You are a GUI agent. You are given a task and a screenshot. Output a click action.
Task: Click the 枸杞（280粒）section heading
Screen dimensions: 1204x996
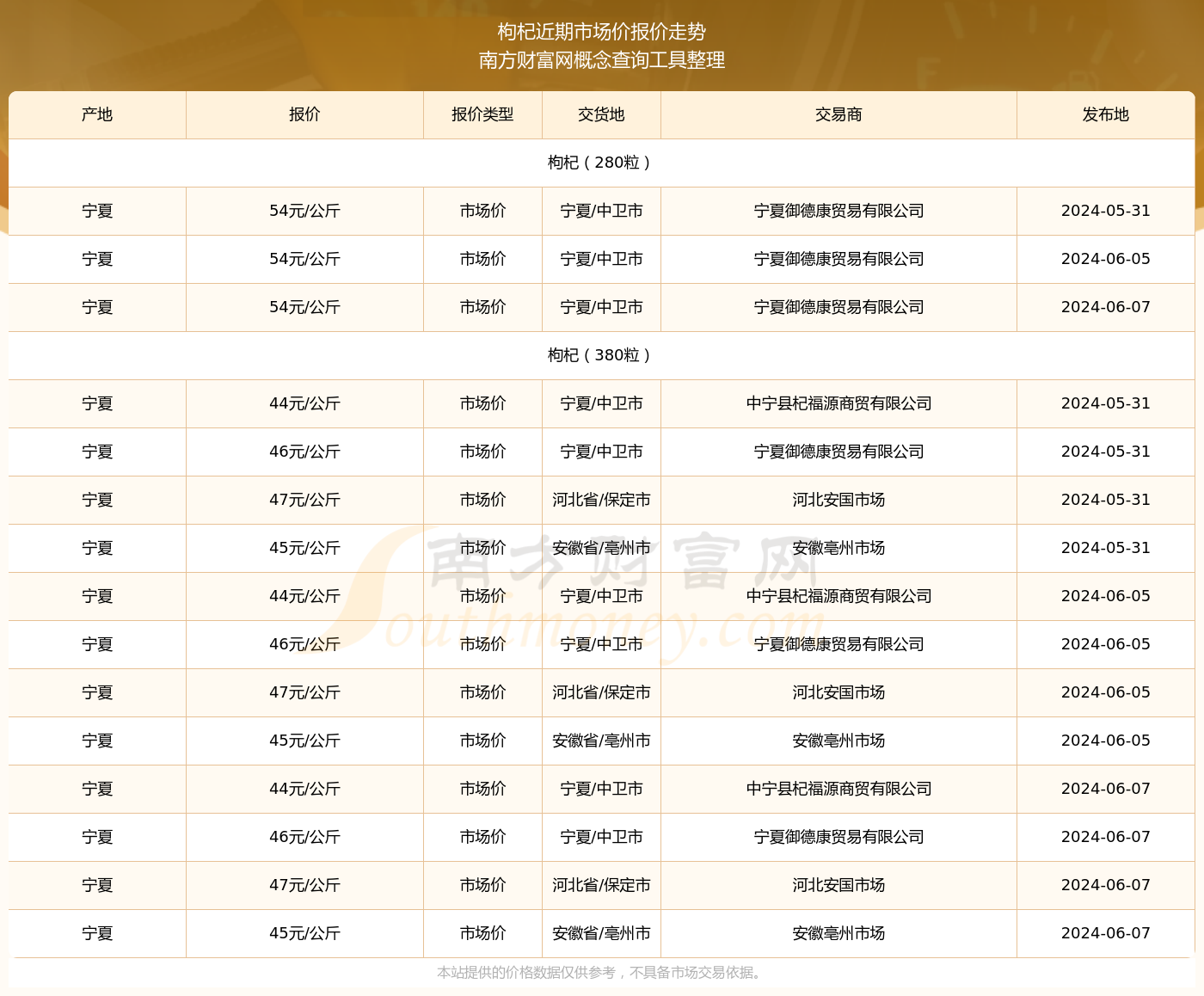click(x=601, y=163)
